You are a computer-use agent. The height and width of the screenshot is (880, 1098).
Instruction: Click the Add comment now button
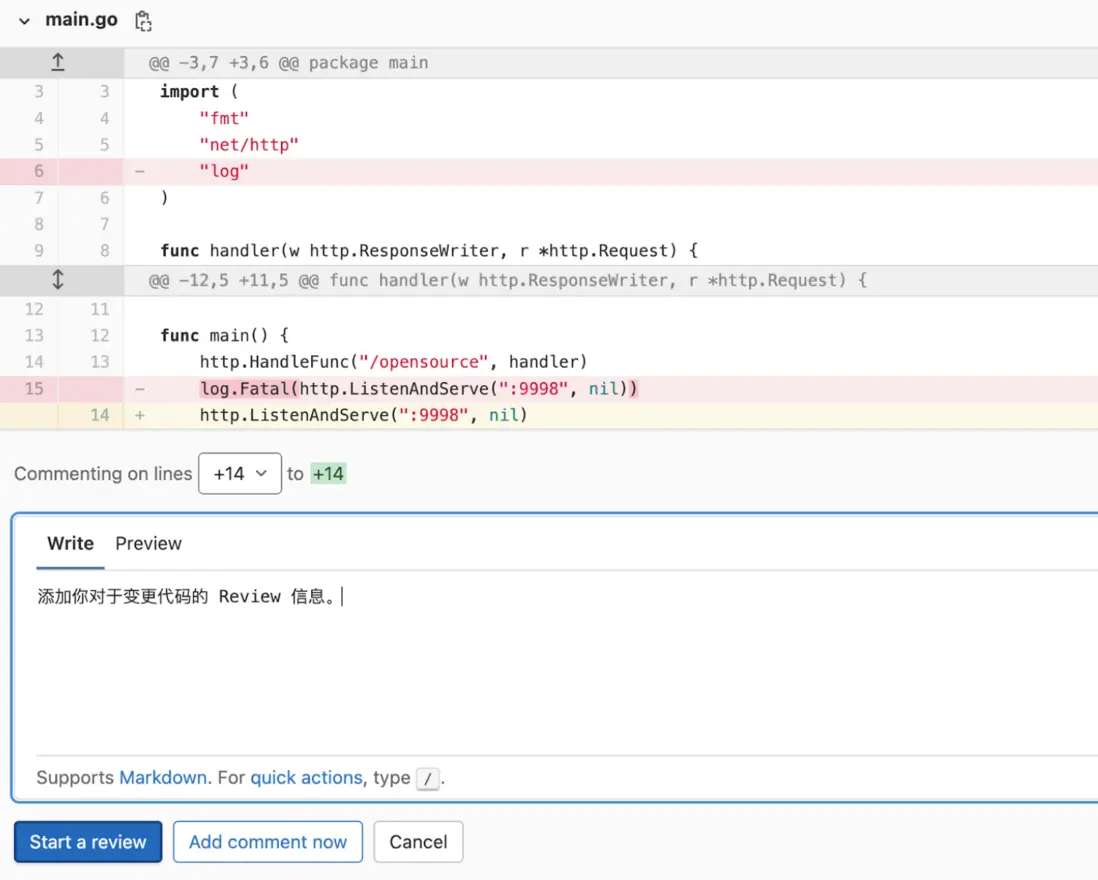267,842
